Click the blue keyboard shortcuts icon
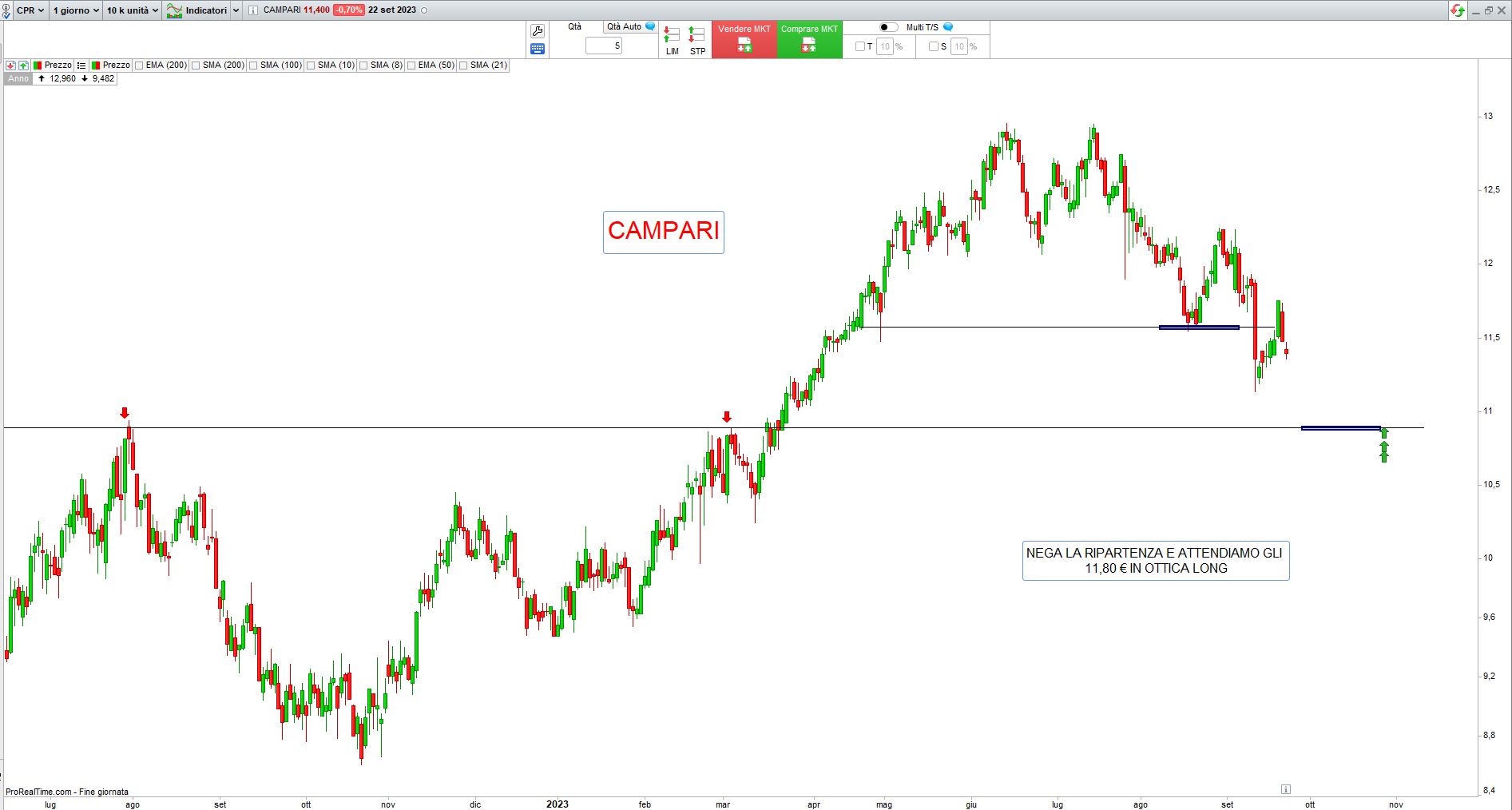This screenshot has height=810, width=1512. coord(538,49)
